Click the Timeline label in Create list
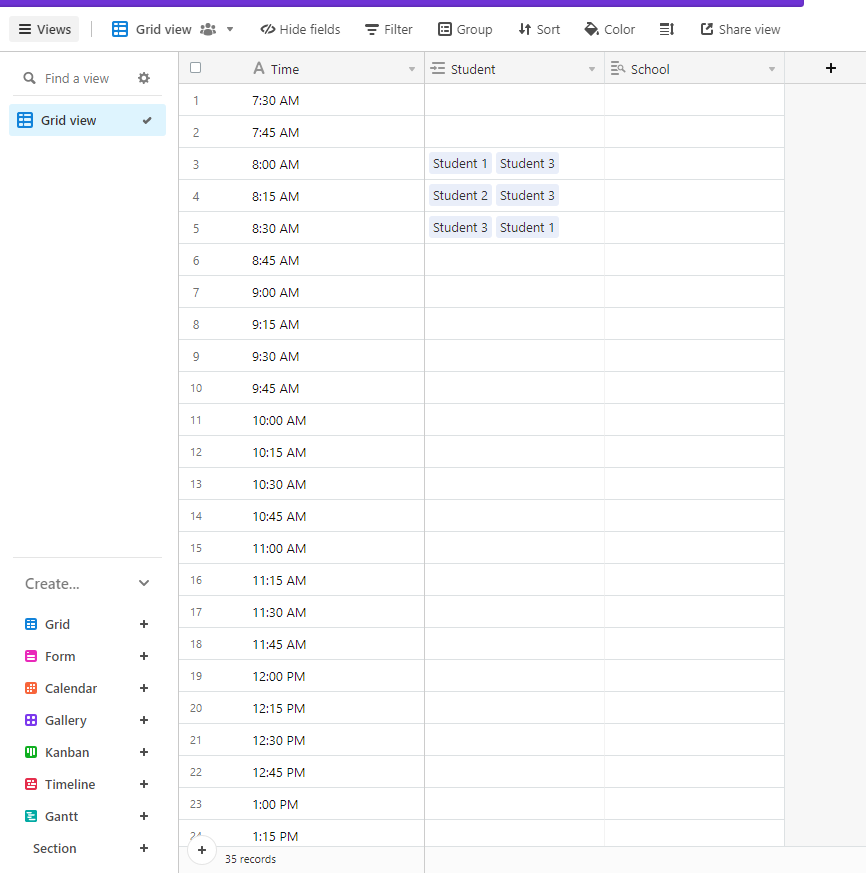Viewport: 866px width, 873px height. (70, 784)
